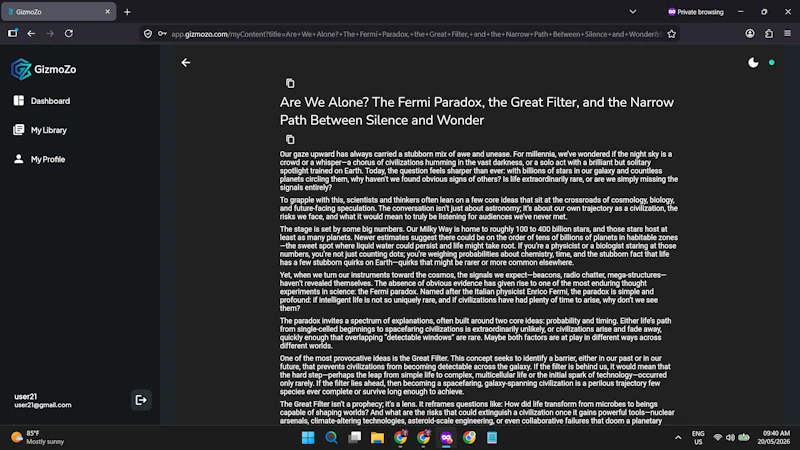
Task: Log out using the exit icon
Action: [x=141, y=400]
